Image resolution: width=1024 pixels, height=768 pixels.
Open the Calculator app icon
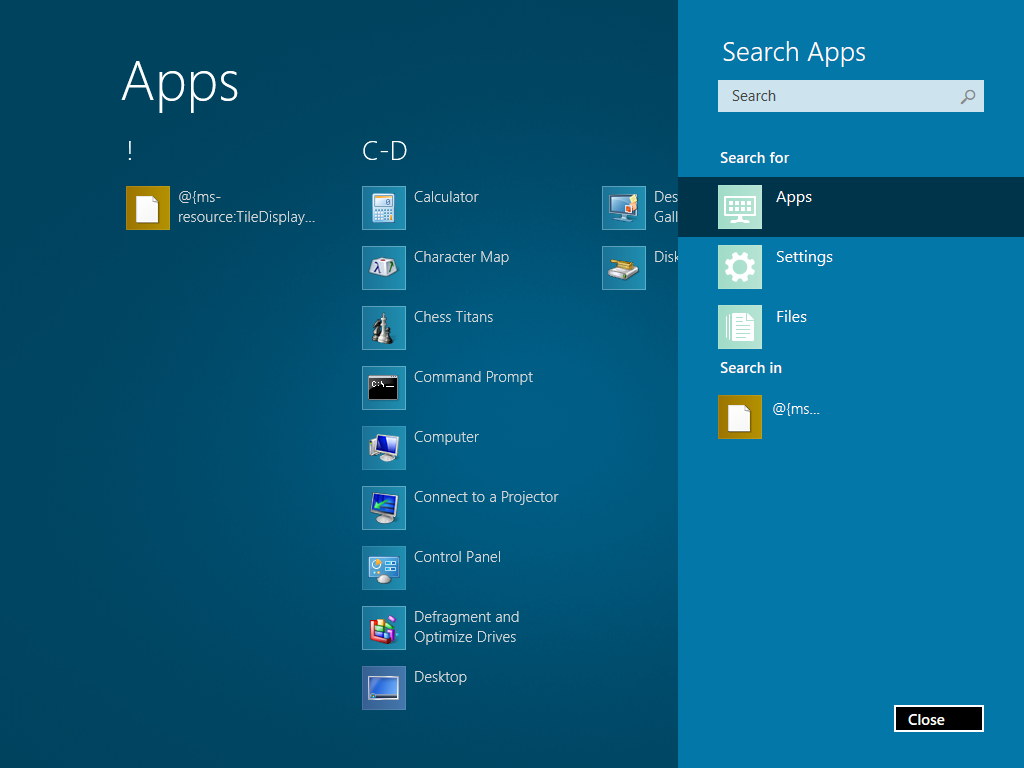(383, 208)
